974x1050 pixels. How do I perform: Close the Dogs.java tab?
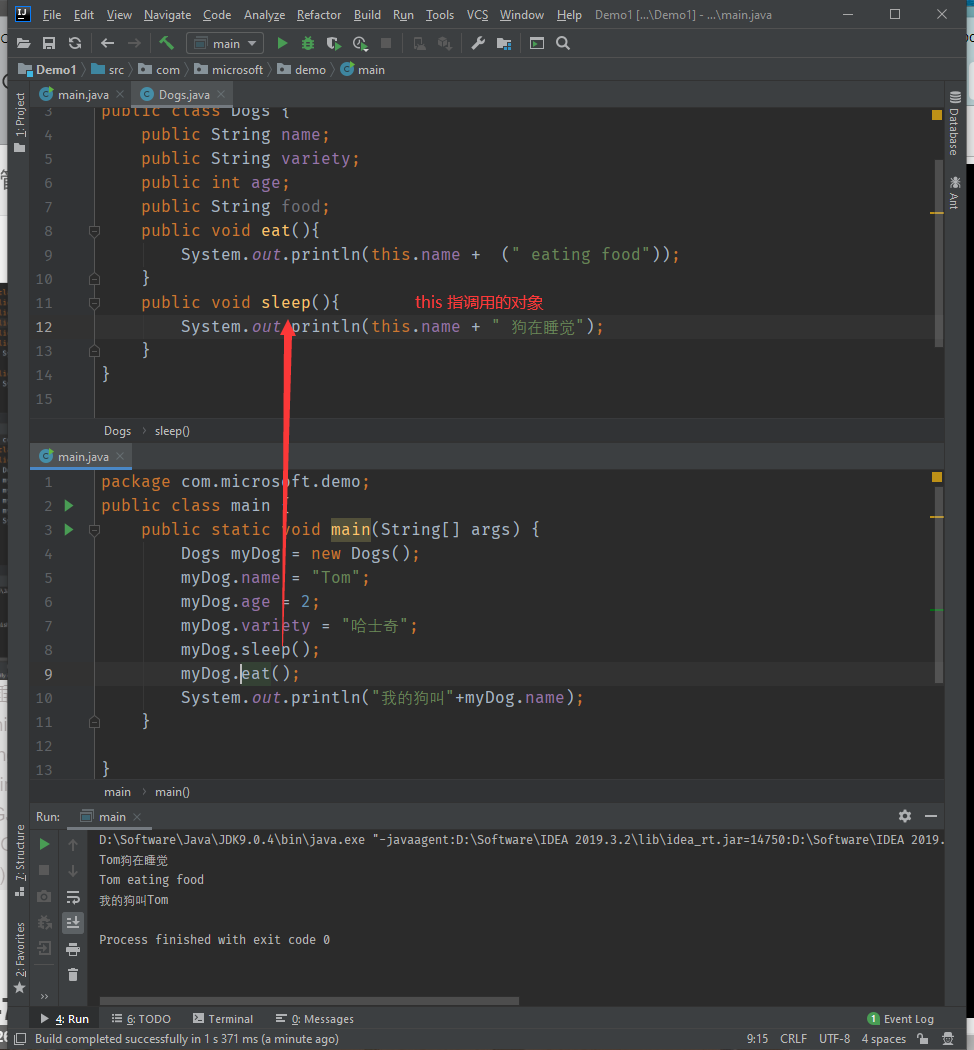[222, 94]
